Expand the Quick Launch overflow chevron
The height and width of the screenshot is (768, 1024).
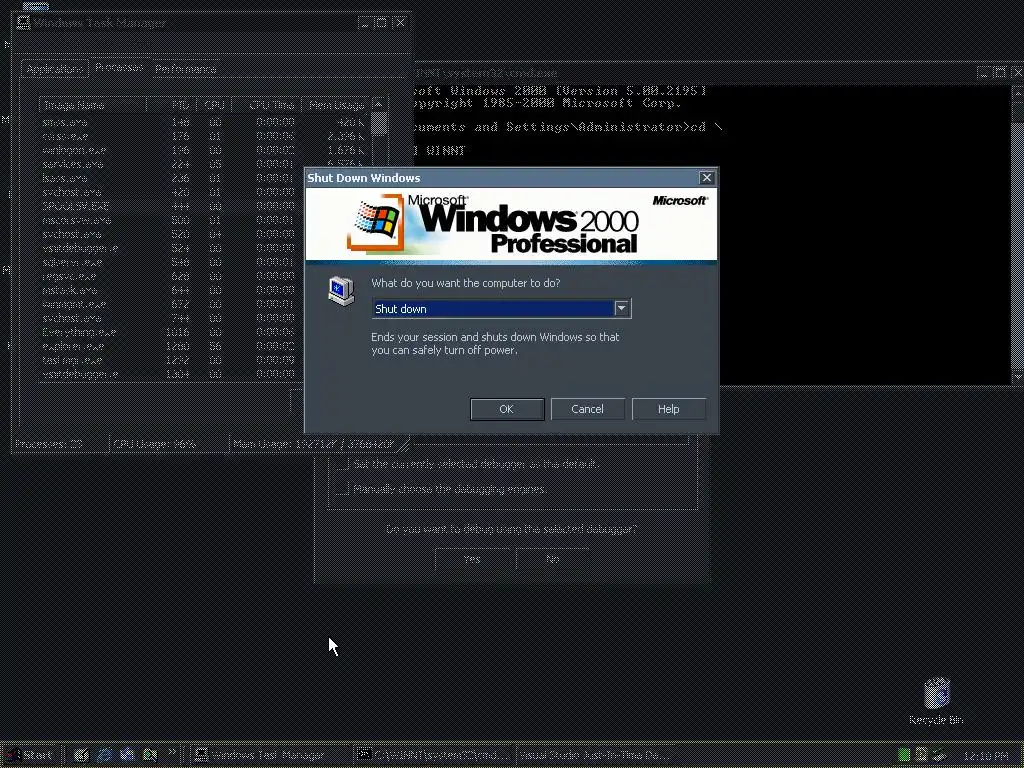[x=172, y=752]
